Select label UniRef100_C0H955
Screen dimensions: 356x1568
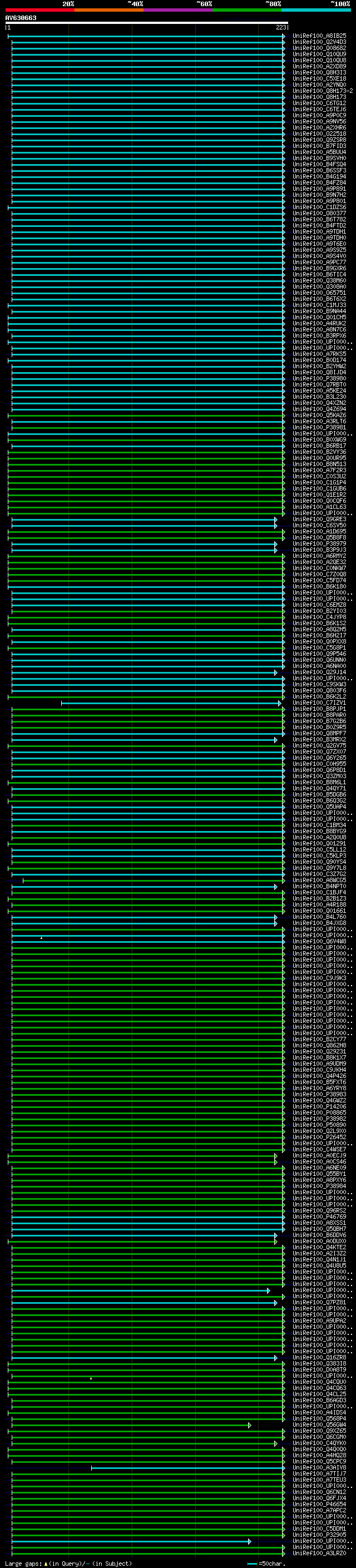coord(319,764)
